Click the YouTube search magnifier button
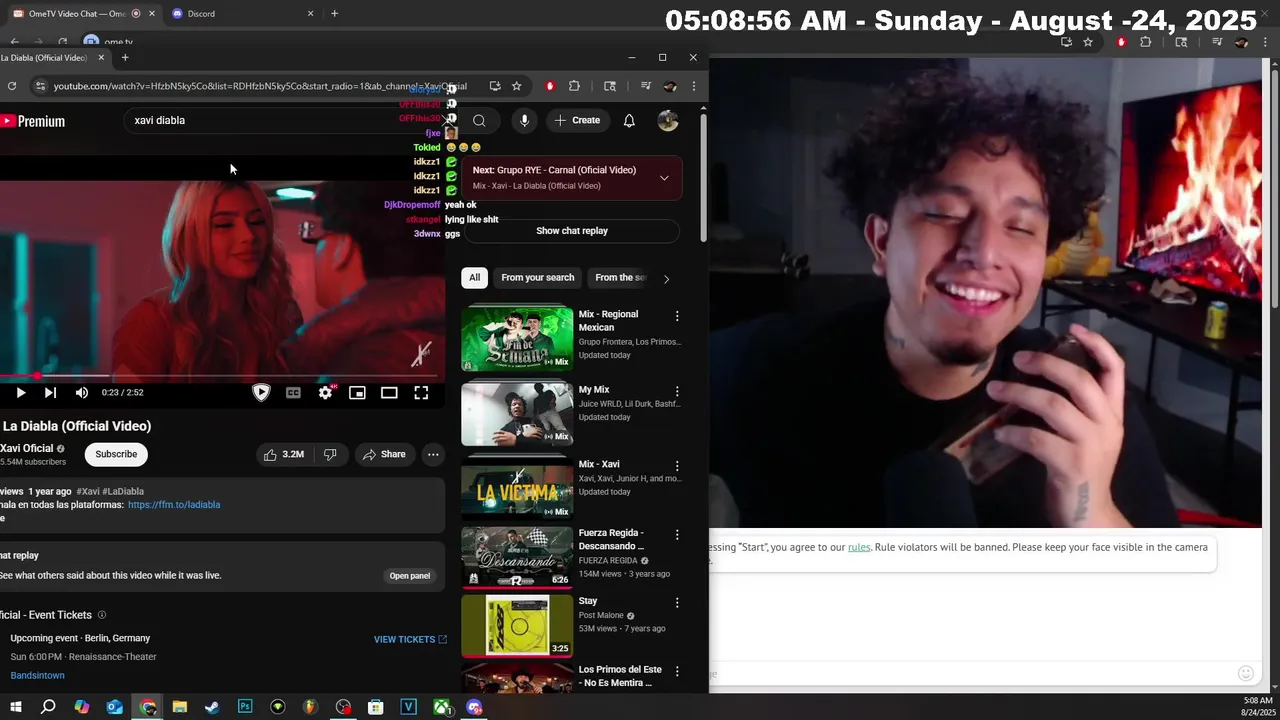The width and height of the screenshot is (1280, 720). pos(479,121)
